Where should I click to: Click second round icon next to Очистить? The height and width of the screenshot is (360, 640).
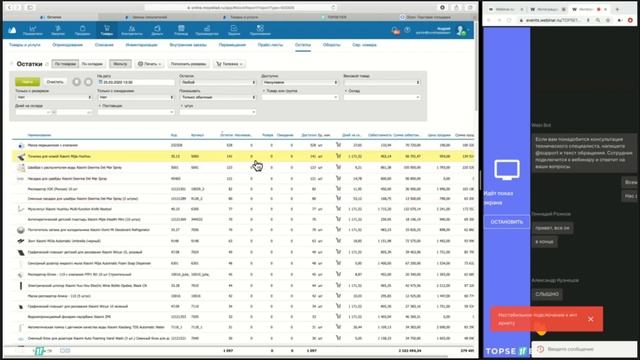click(x=88, y=82)
